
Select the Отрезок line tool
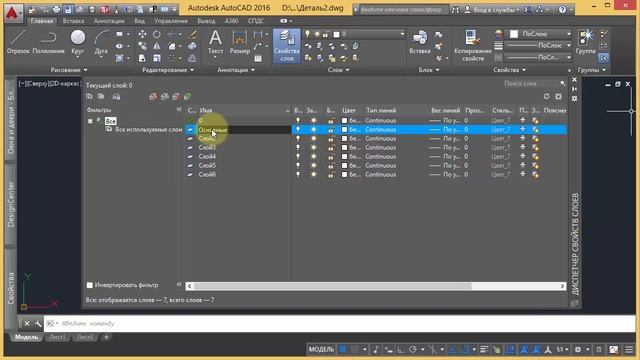pos(18,42)
